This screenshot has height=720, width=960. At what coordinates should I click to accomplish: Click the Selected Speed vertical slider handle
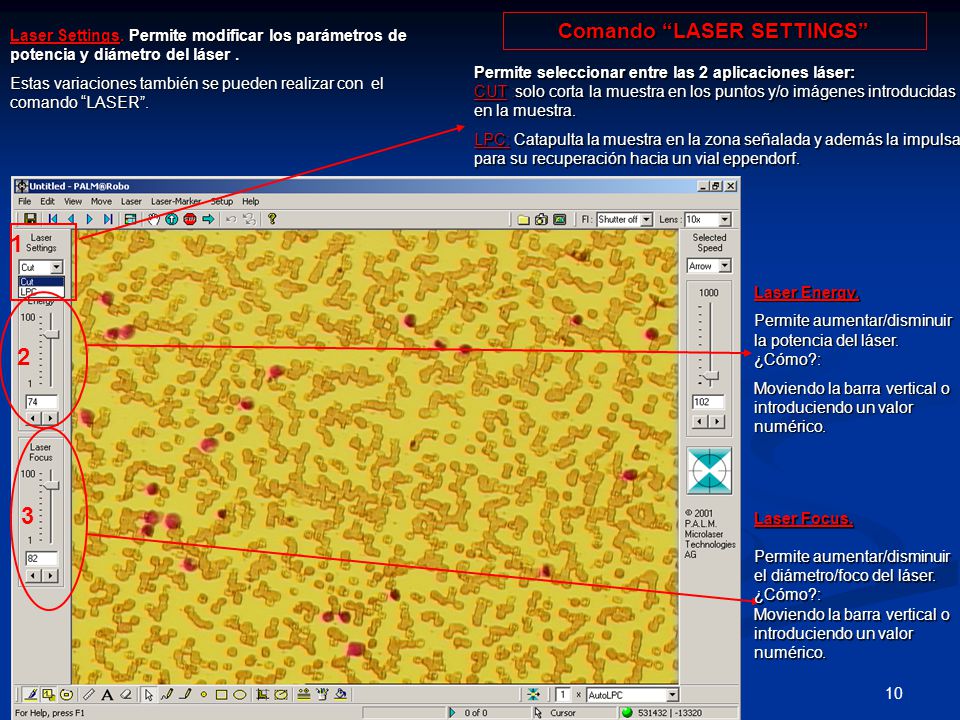tap(711, 376)
